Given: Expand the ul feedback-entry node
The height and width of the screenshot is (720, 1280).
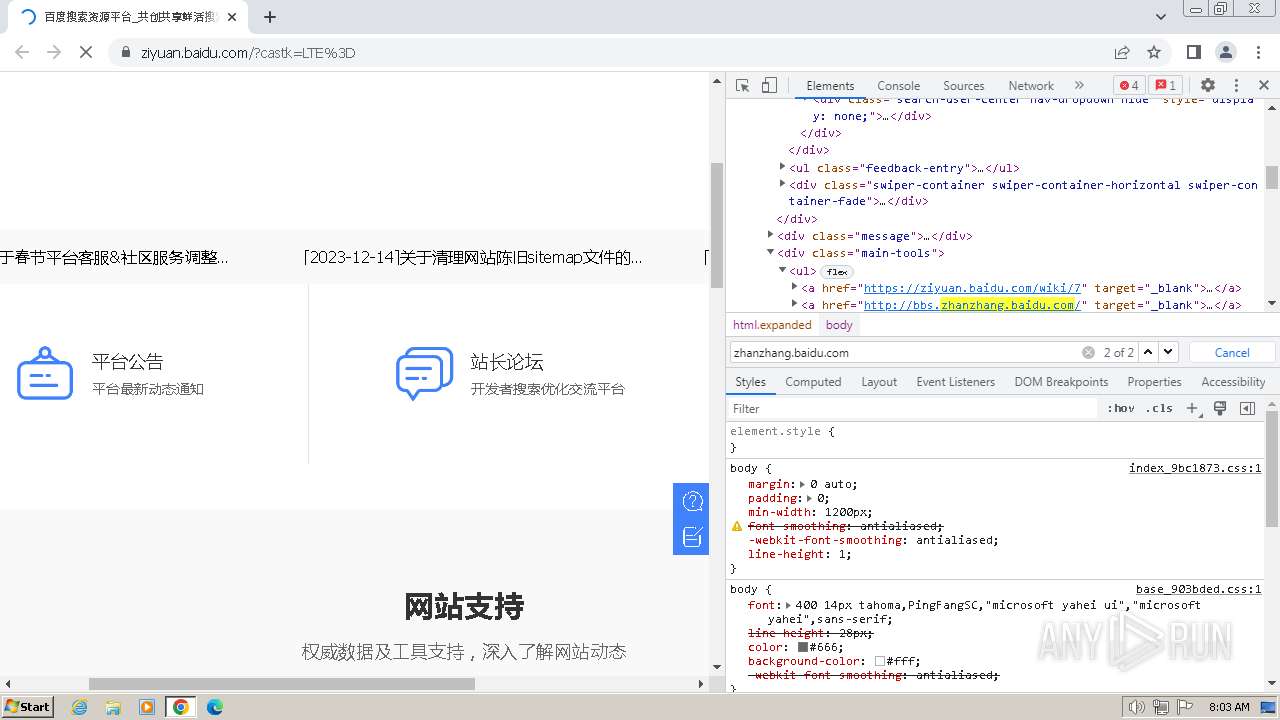Looking at the screenshot, I should pos(783,167).
